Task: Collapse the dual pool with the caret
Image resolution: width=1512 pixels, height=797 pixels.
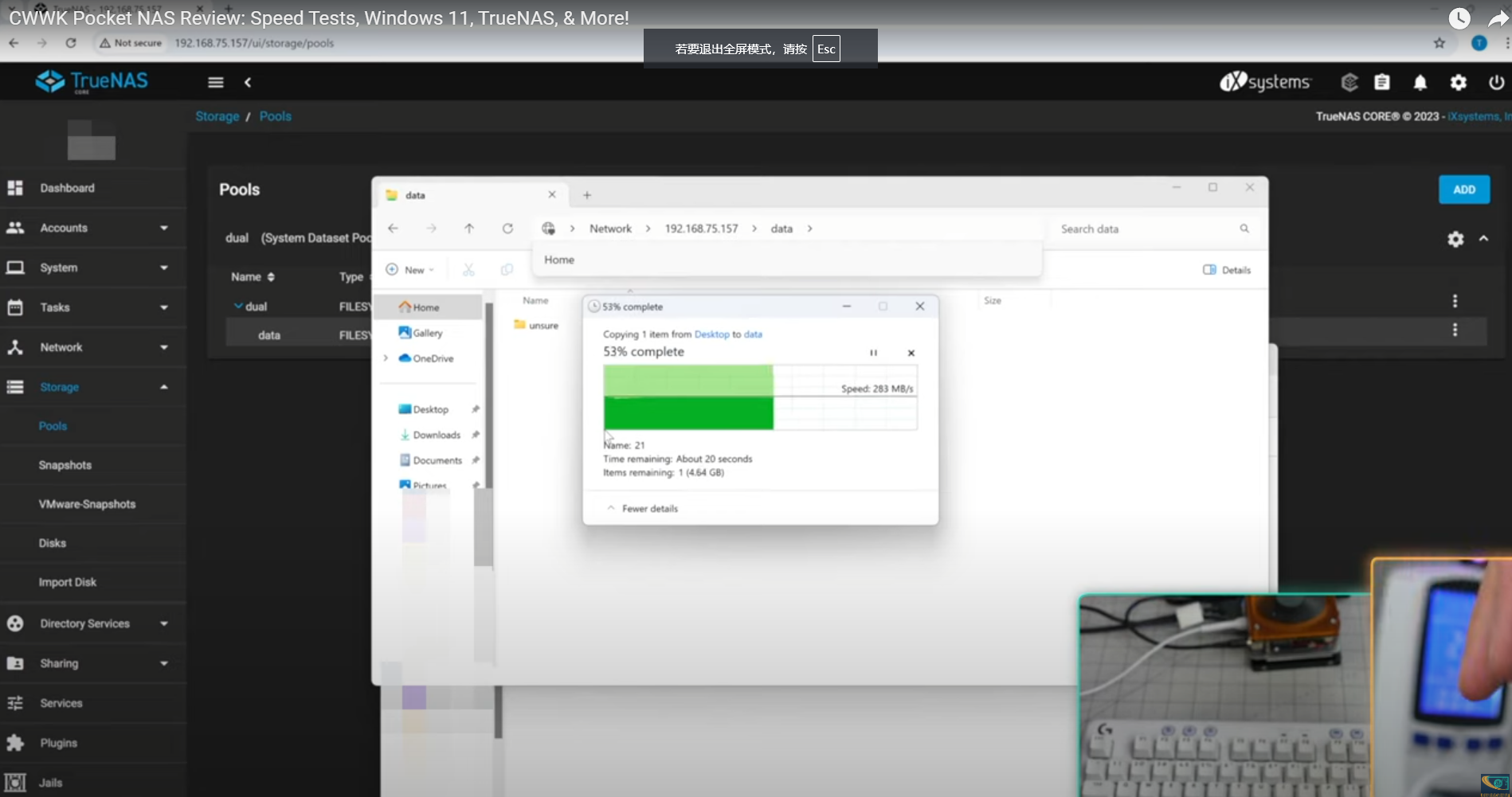Action: [1483, 239]
